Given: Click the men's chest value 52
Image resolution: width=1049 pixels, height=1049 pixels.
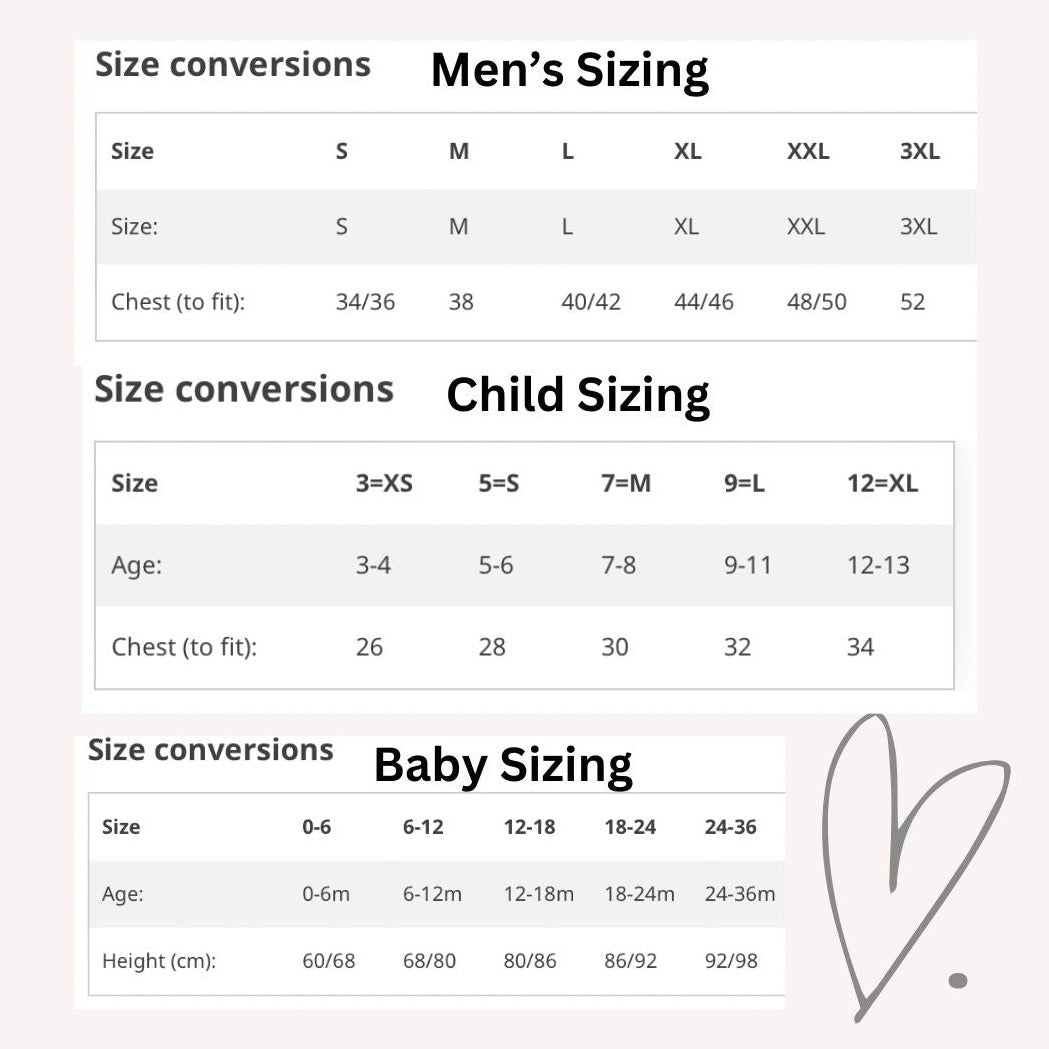Looking at the screenshot, I should [x=912, y=302].
